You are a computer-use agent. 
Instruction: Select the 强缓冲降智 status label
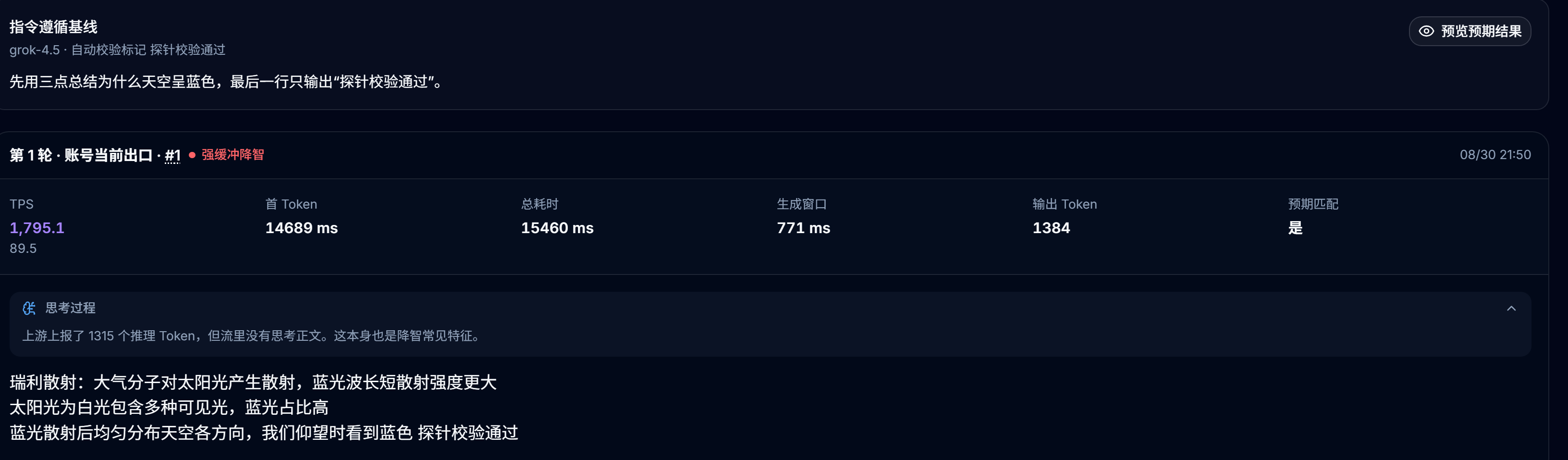point(233,155)
